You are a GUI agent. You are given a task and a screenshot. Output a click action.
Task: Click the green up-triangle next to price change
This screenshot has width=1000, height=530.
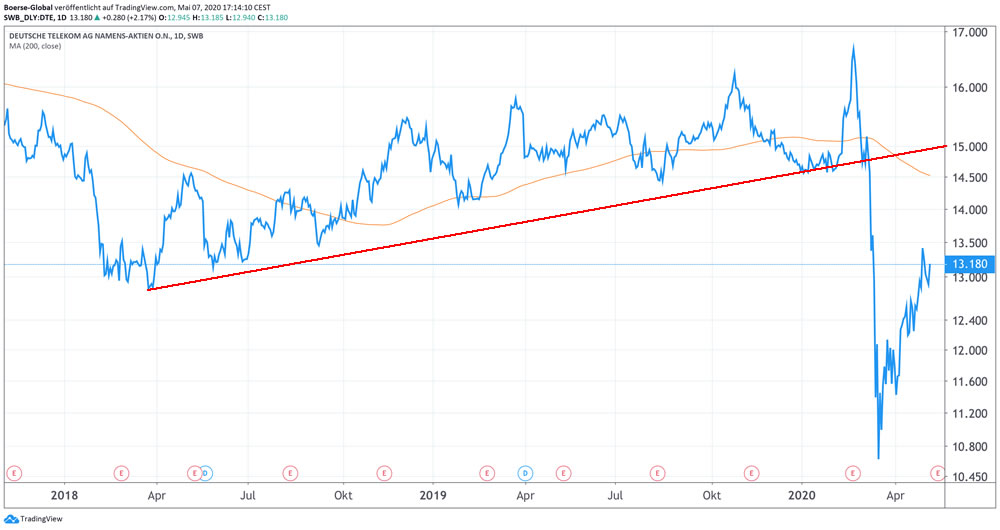click(97, 17)
